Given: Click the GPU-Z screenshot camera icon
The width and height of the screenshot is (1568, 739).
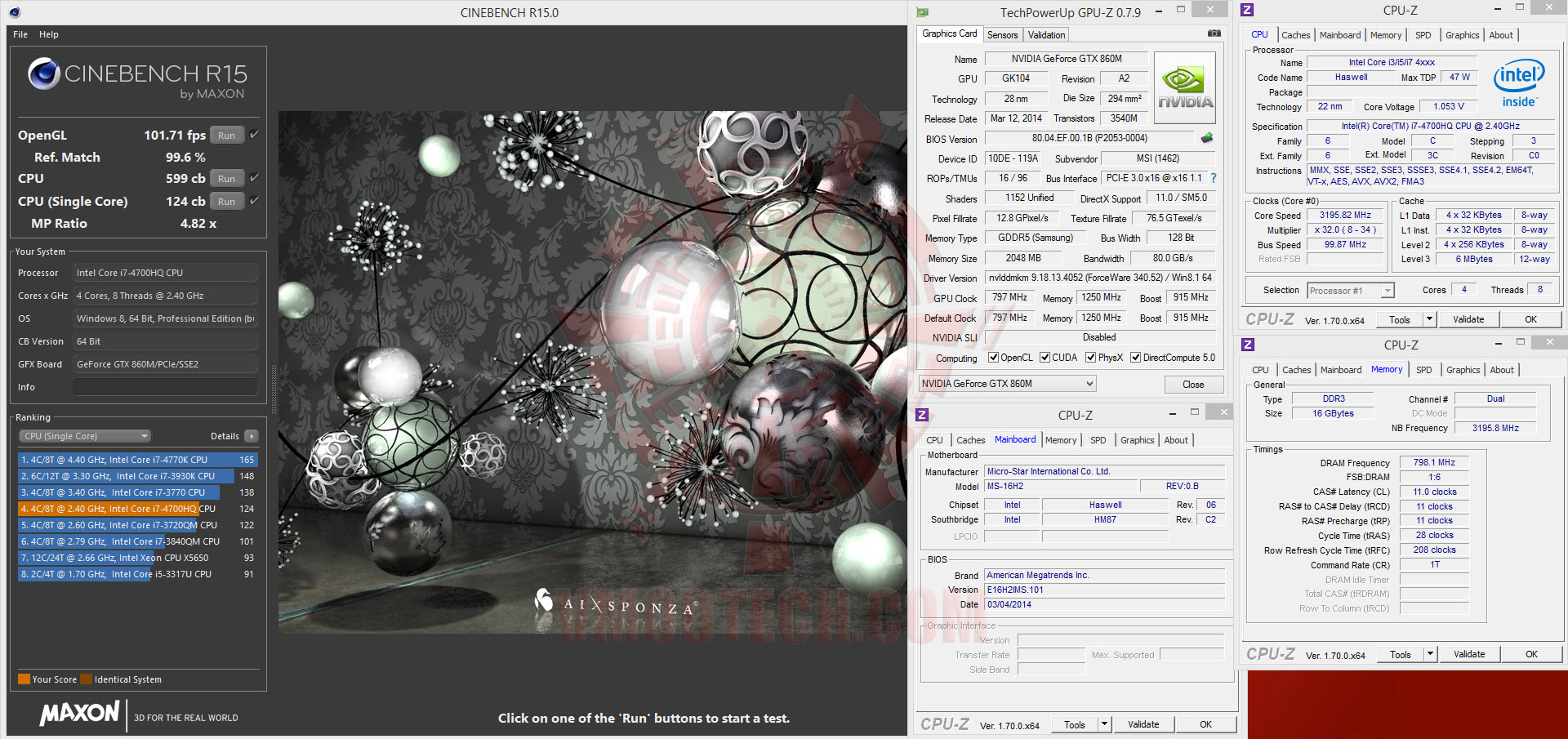Looking at the screenshot, I should (x=1214, y=33).
